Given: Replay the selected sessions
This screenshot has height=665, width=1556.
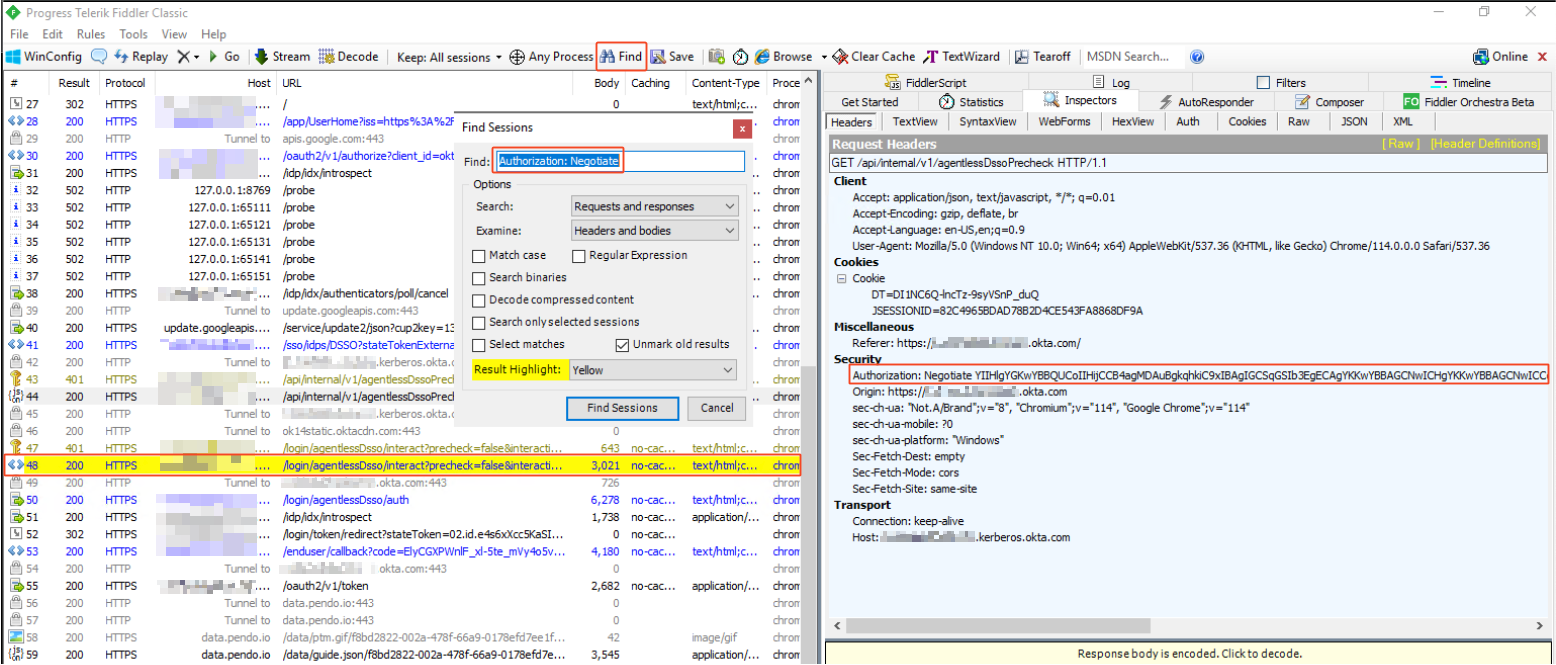Looking at the screenshot, I should [x=141, y=57].
